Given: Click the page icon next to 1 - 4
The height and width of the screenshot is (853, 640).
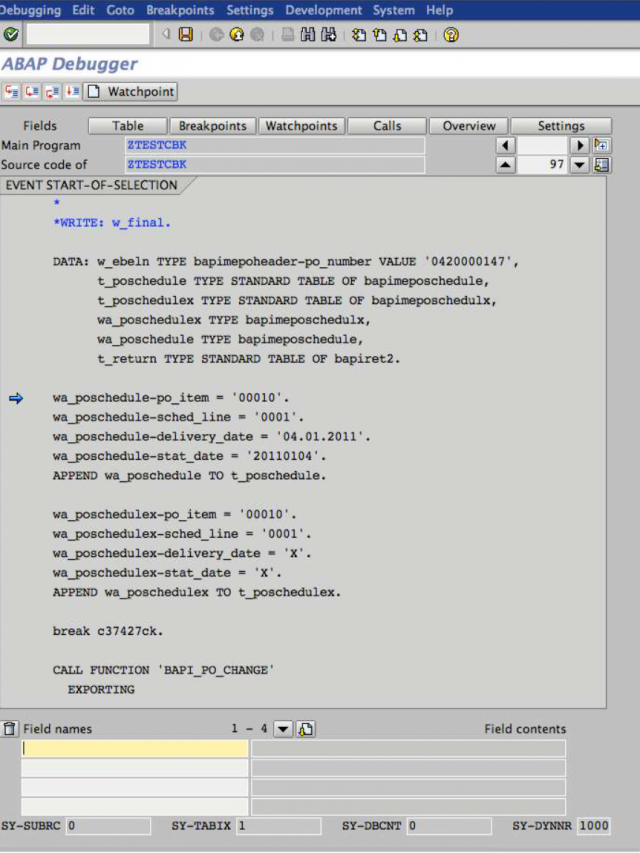Looking at the screenshot, I should (306, 728).
